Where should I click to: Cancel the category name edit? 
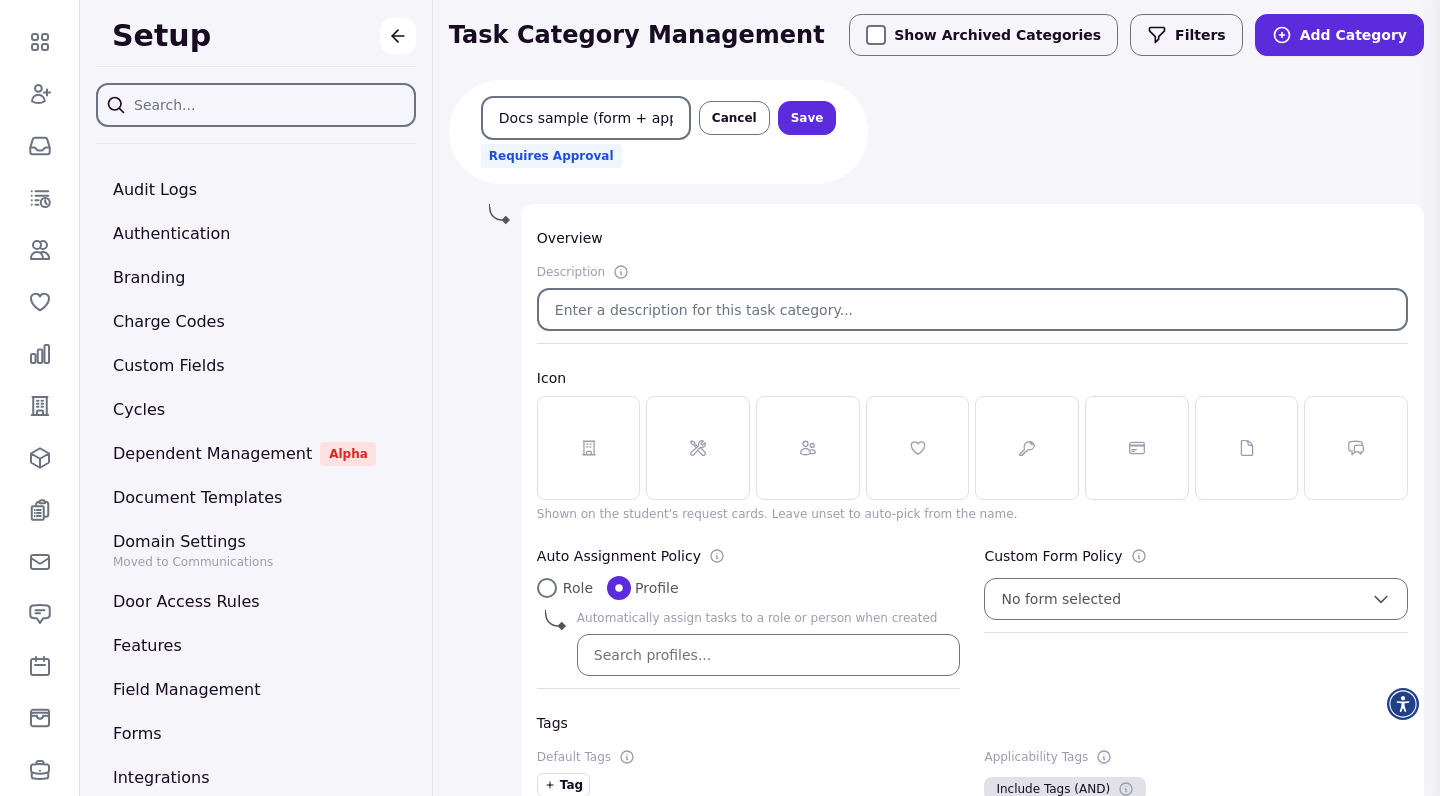pyautogui.click(x=734, y=118)
